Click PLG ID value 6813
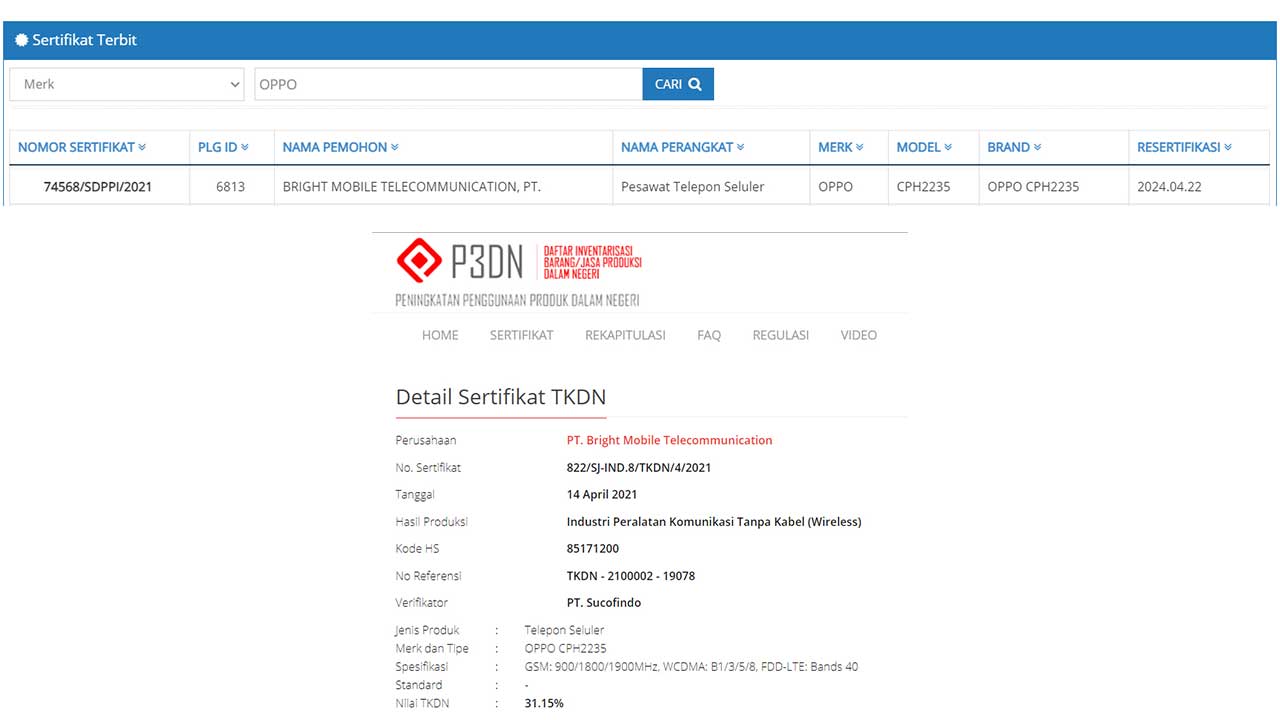 [230, 186]
